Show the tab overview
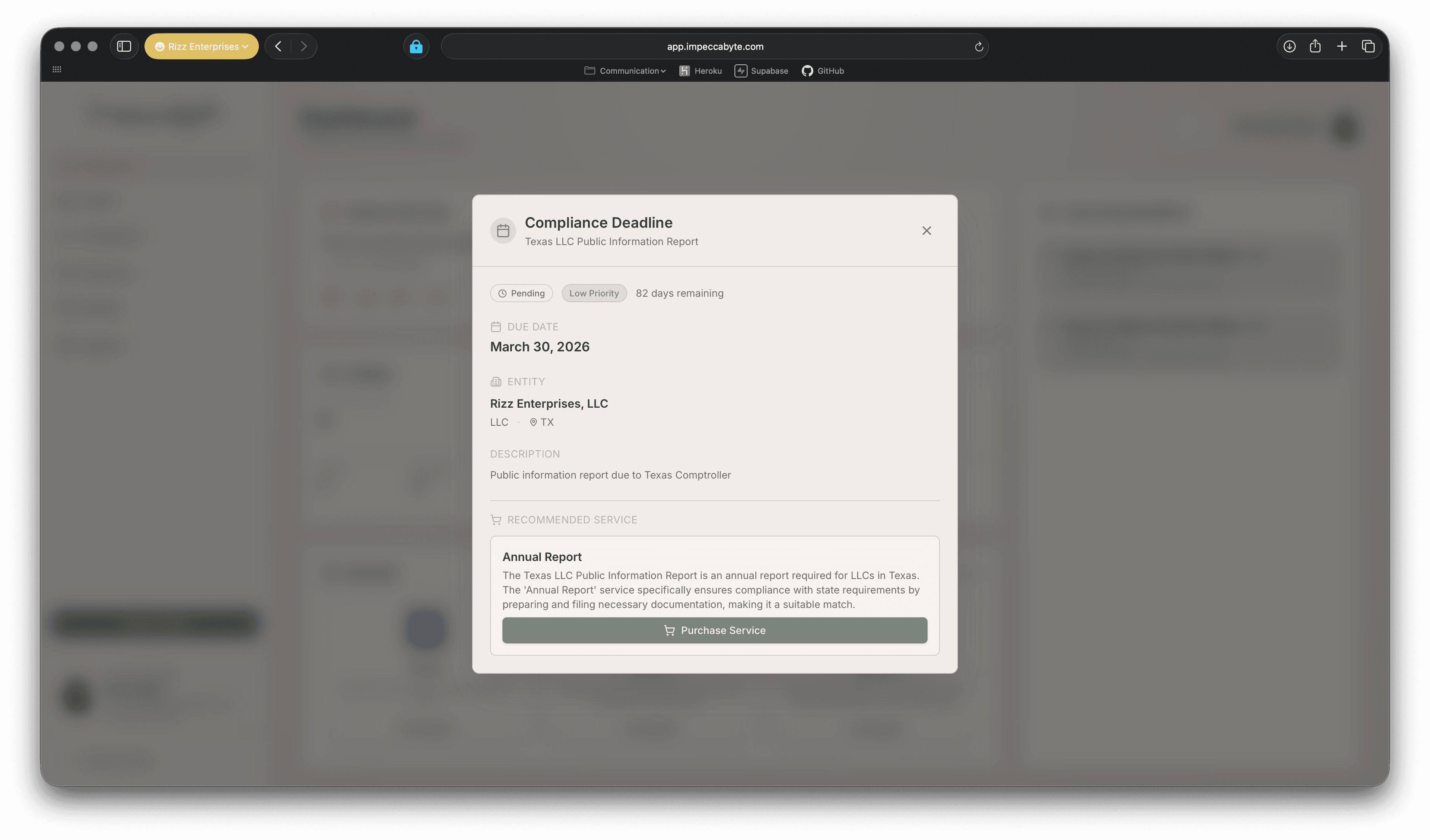The image size is (1430, 840). pos(1367,47)
